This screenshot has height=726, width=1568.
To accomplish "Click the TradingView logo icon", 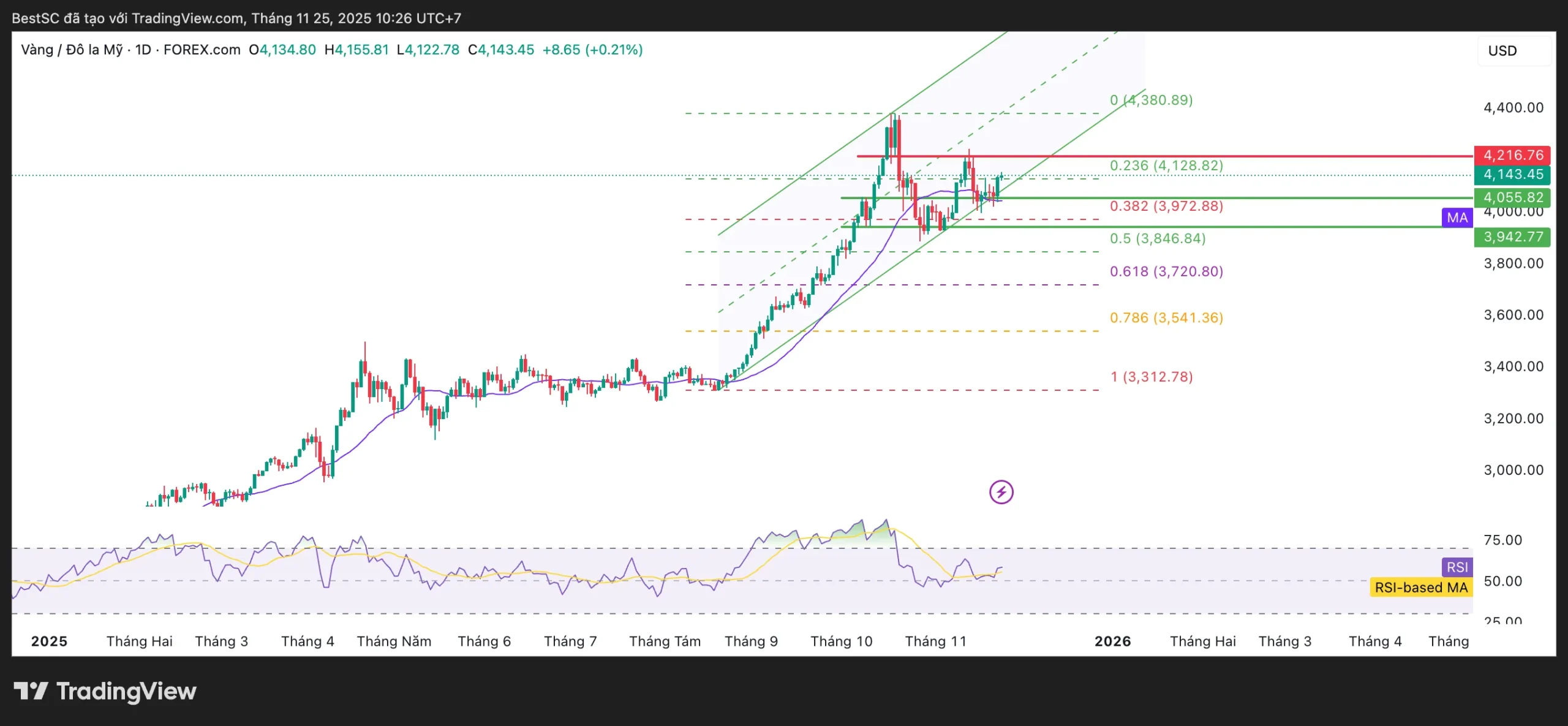I will pos(31,691).
